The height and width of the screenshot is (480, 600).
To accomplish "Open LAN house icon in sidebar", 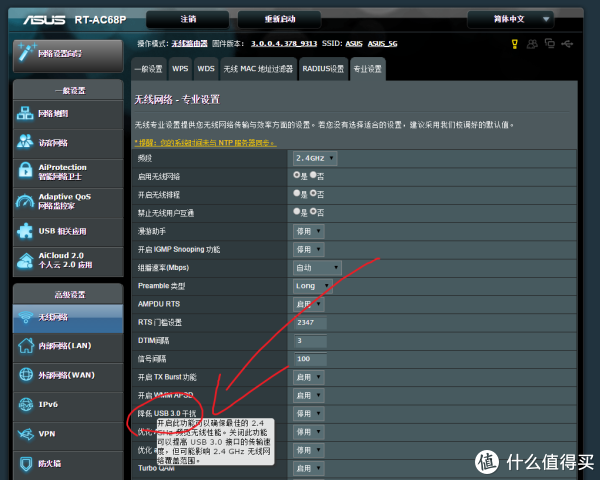I will coord(26,346).
